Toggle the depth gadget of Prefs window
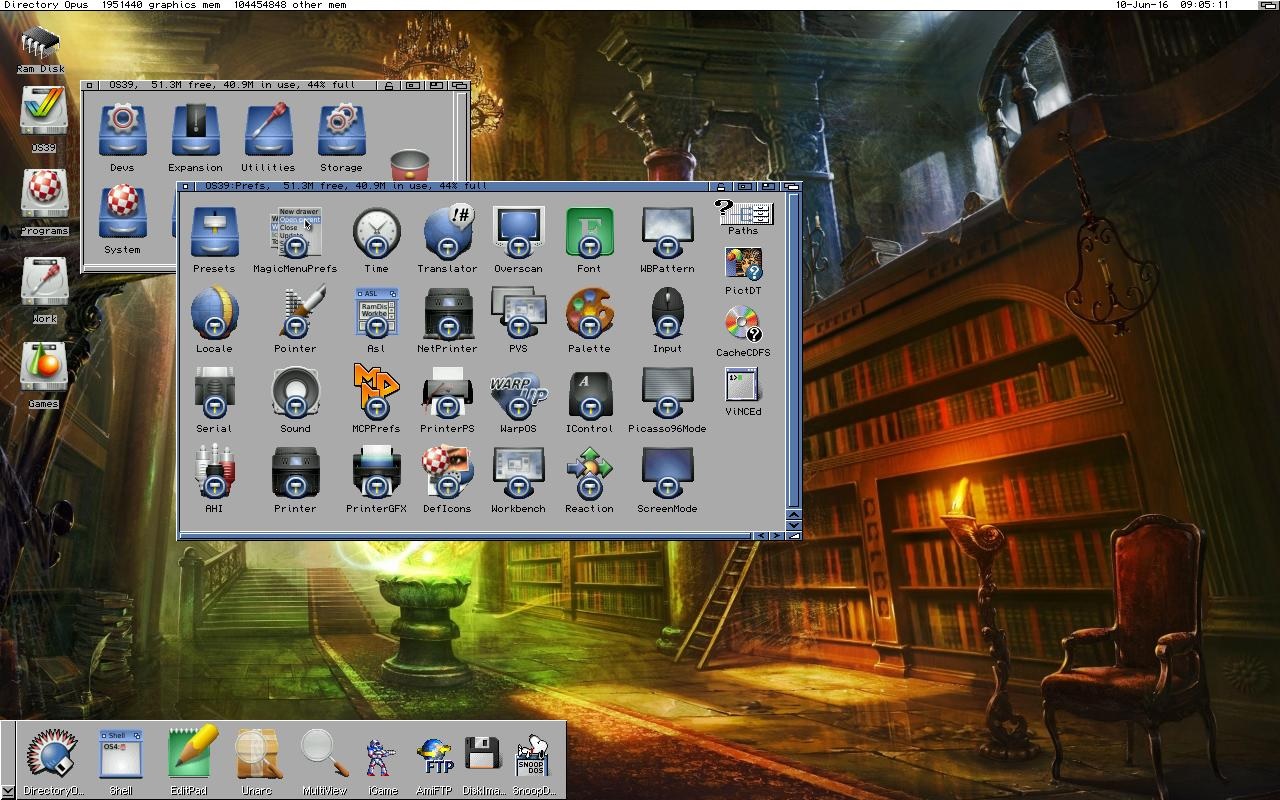Image resolution: width=1280 pixels, height=800 pixels. (793, 186)
